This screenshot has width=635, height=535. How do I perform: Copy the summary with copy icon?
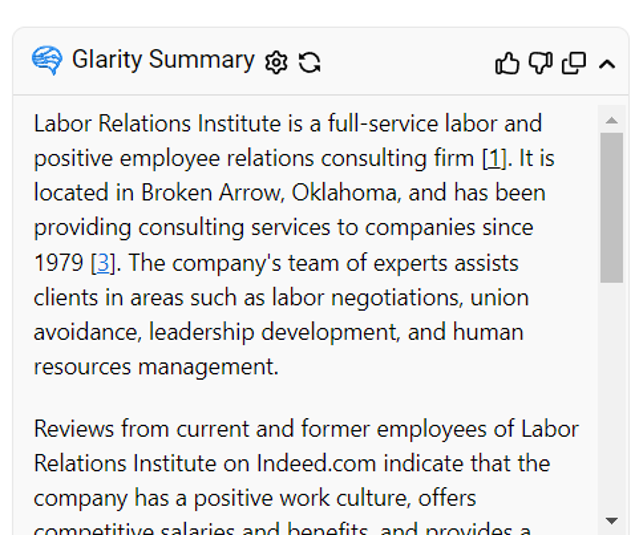click(574, 63)
